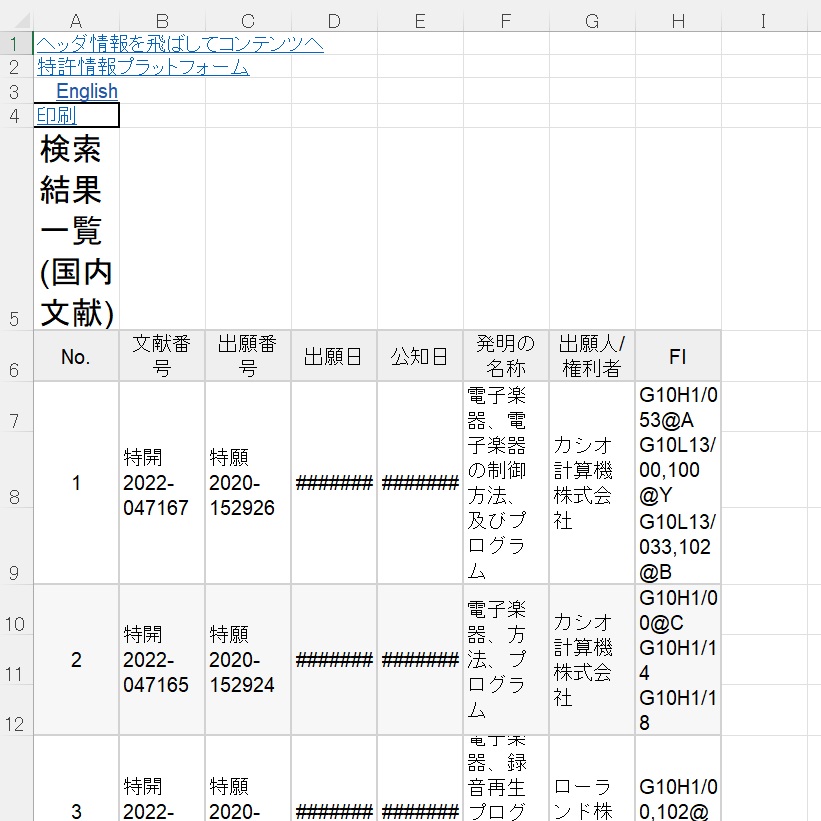Select column A header

76,21
